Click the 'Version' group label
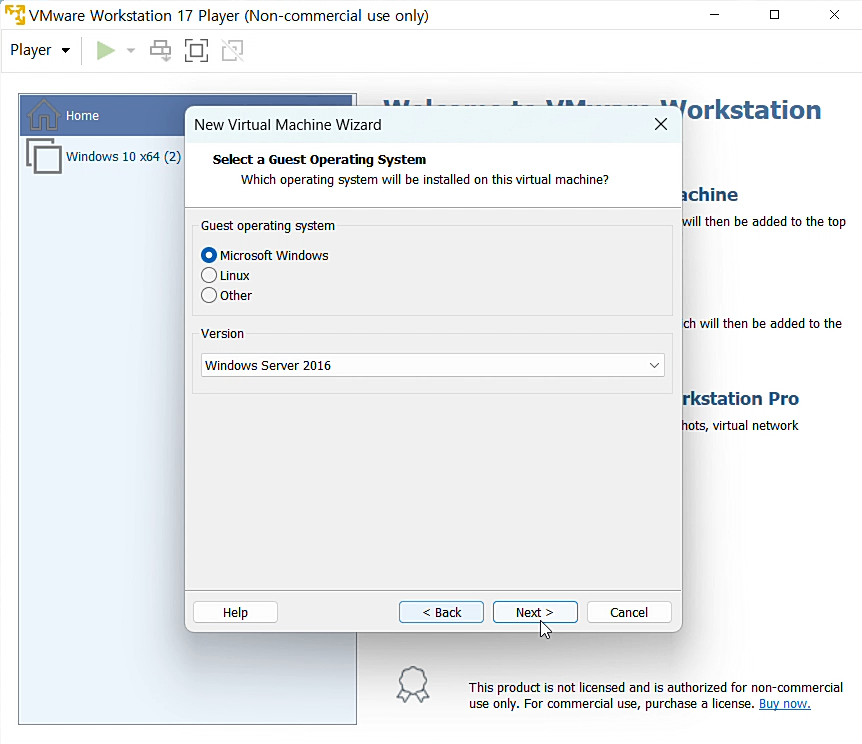The image size is (862, 744). pos(222,334)
